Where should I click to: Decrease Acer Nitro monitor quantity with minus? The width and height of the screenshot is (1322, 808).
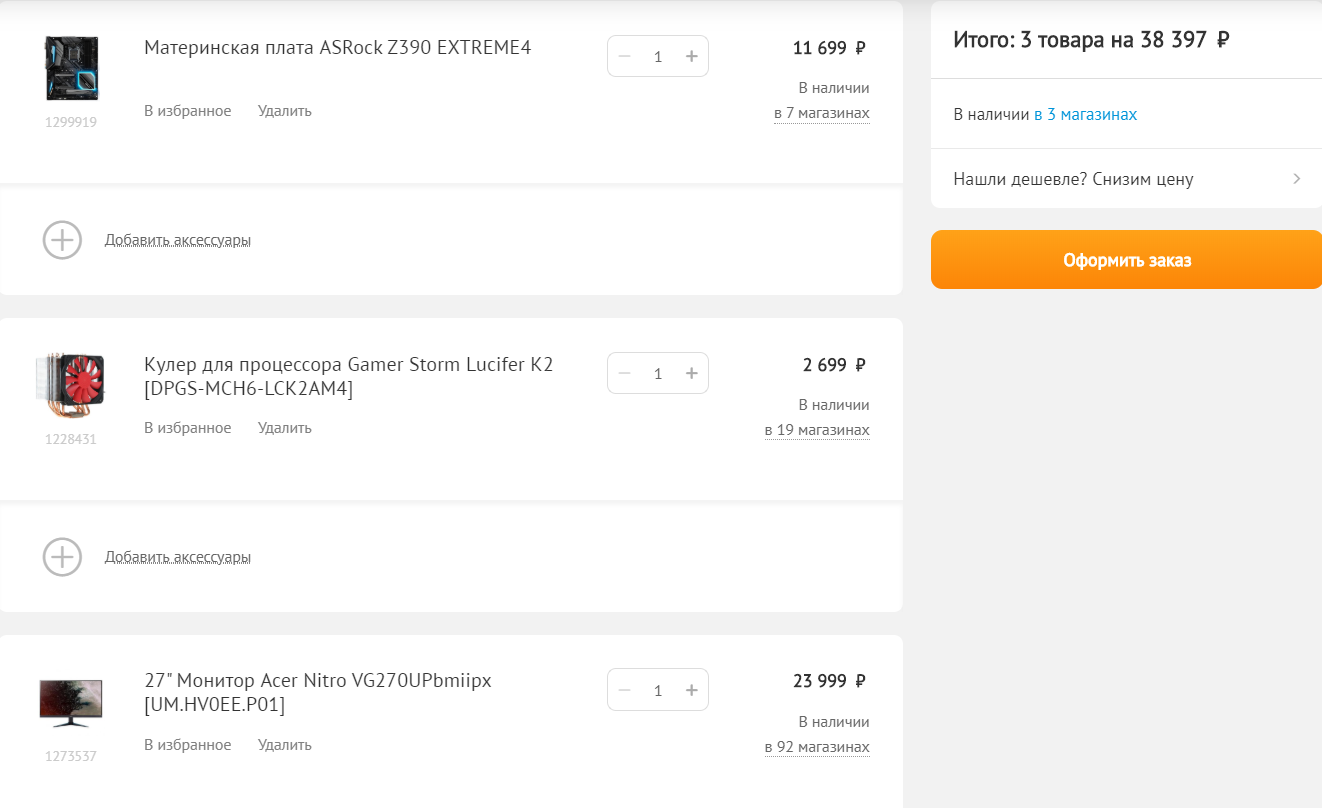point(625,690)
